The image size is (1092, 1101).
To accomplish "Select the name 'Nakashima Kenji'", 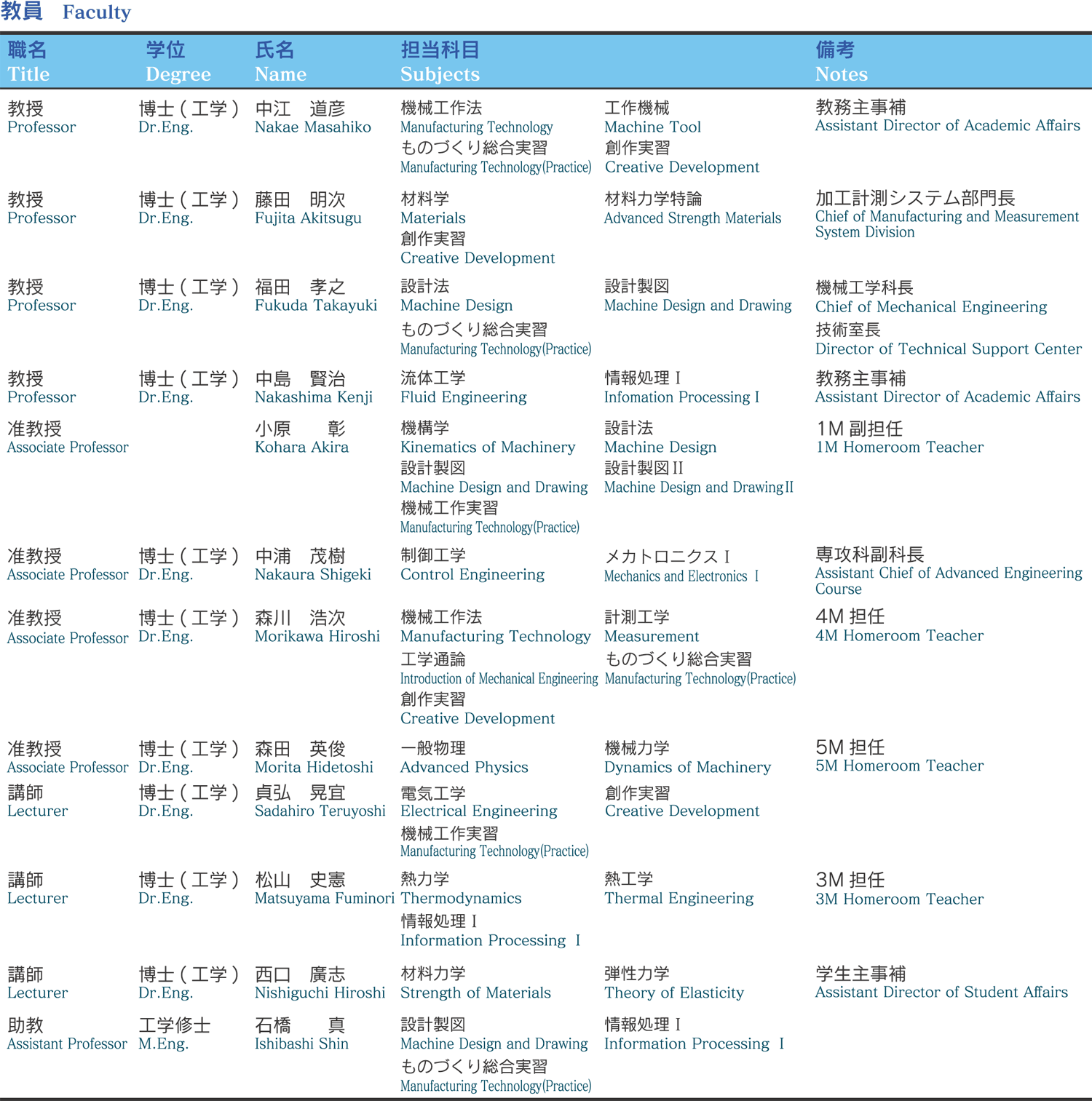I will point(314,397).
